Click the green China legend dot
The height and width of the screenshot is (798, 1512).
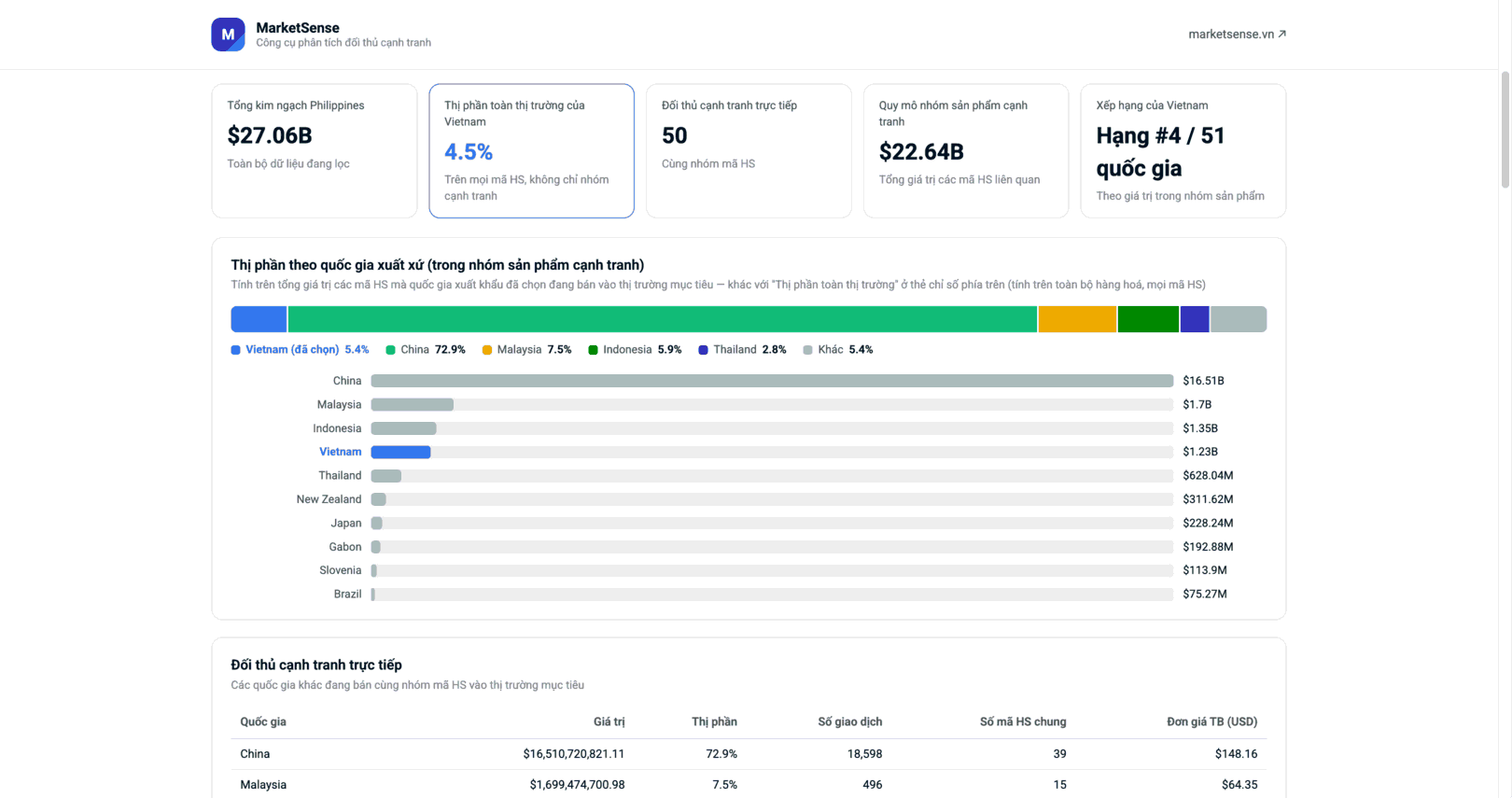click(390, 350)
